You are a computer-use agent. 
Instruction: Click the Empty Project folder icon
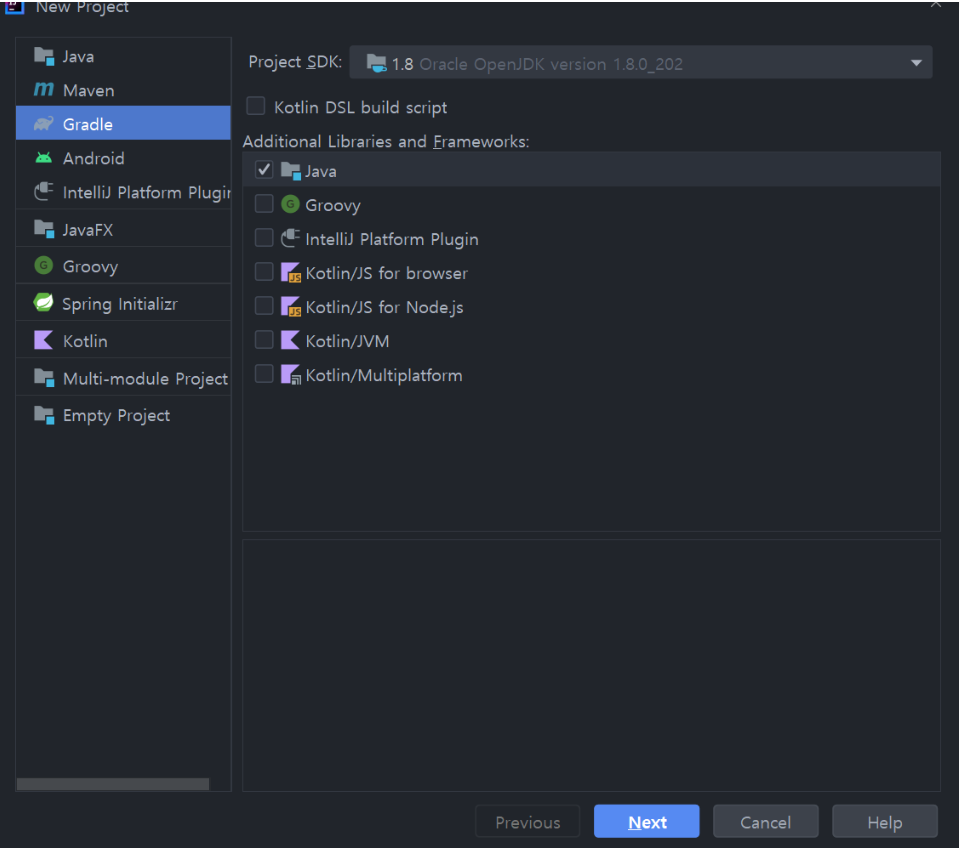(x=44, y=415)
